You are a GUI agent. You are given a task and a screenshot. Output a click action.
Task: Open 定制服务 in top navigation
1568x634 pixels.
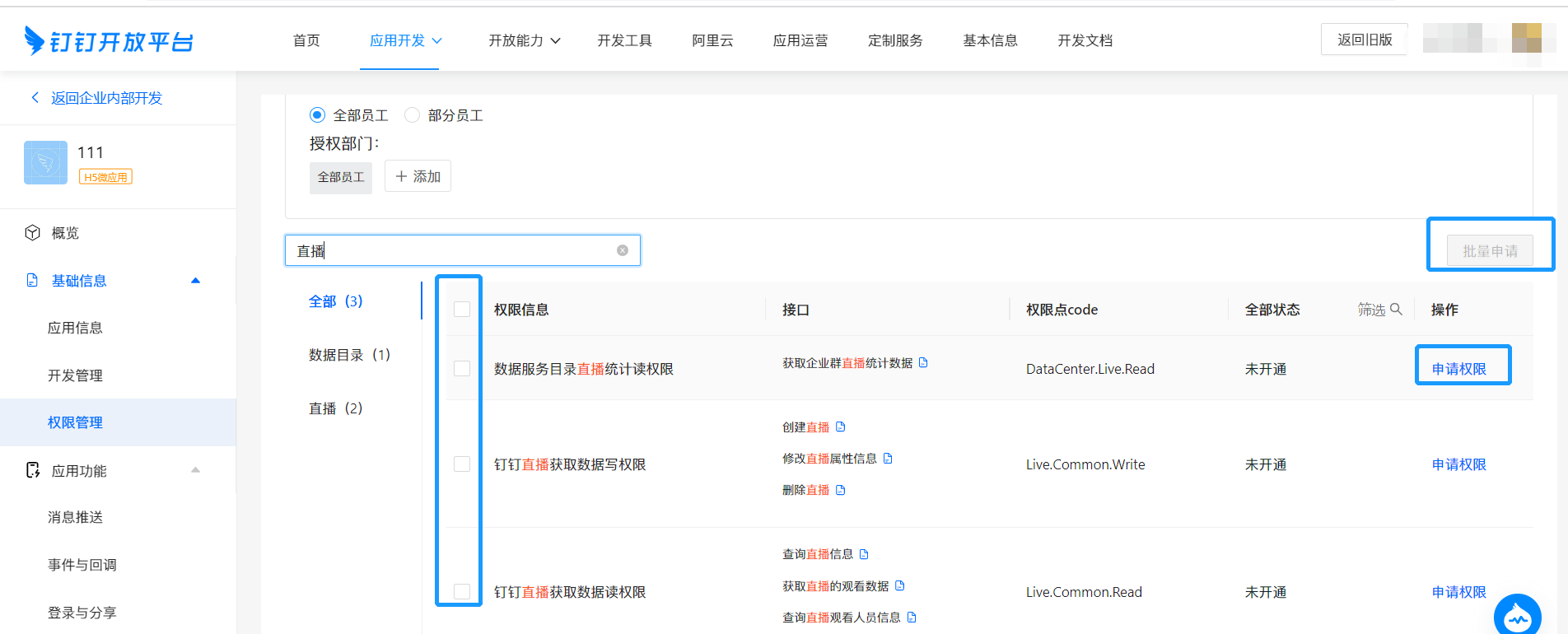point(895,40)
